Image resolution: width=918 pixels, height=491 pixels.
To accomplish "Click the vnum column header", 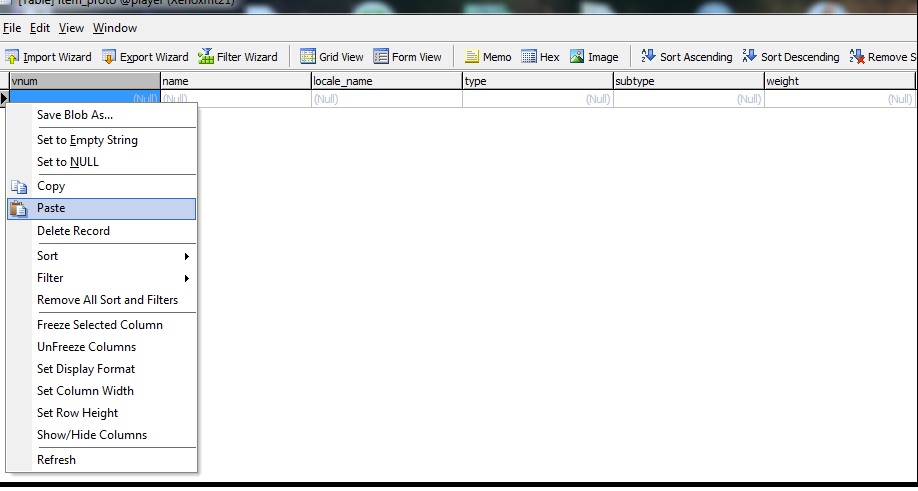I will click(x=85, y=81).
